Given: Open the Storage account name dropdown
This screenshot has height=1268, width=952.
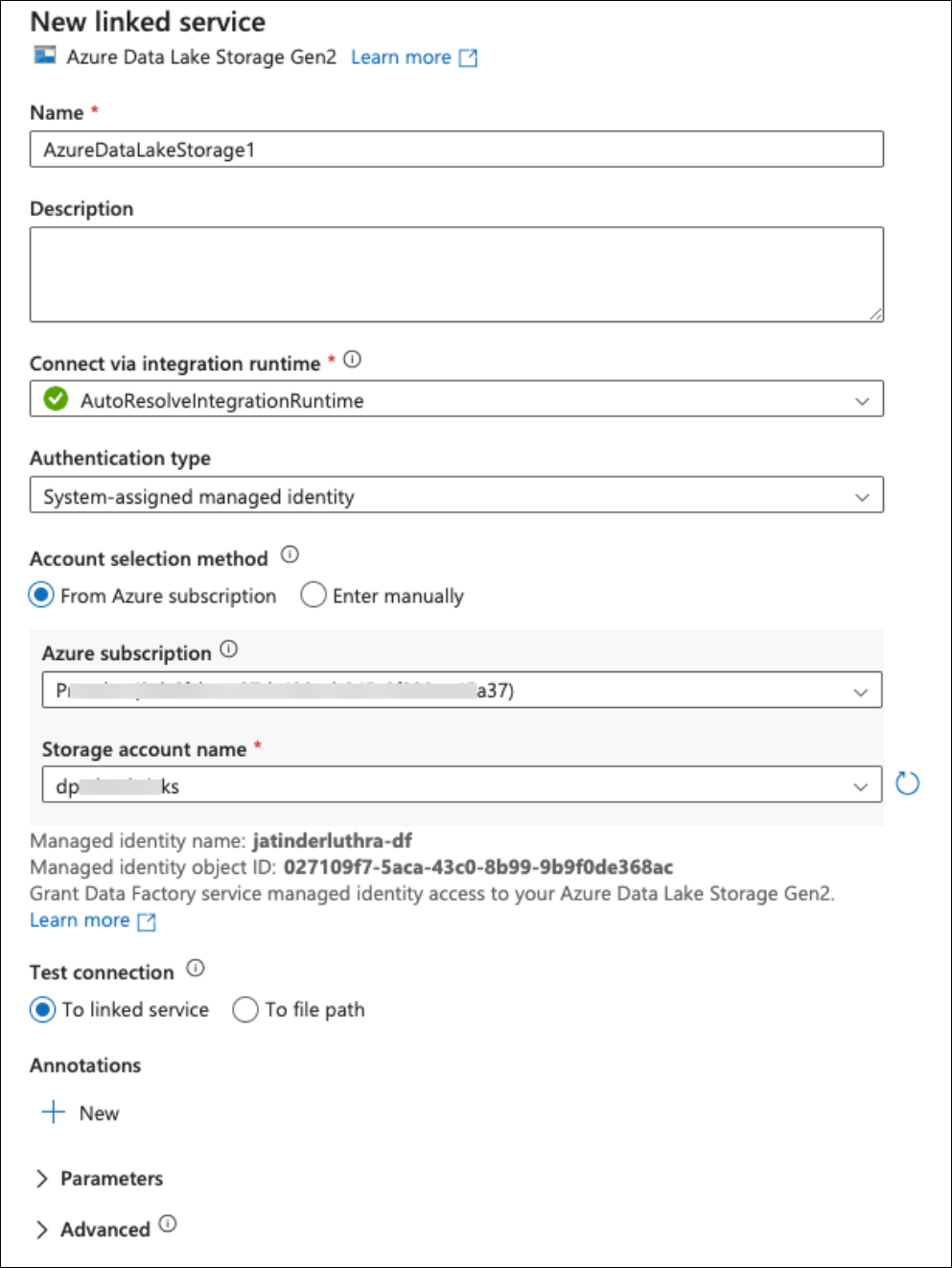Looking at the screenshot, I should coord(461,786).
